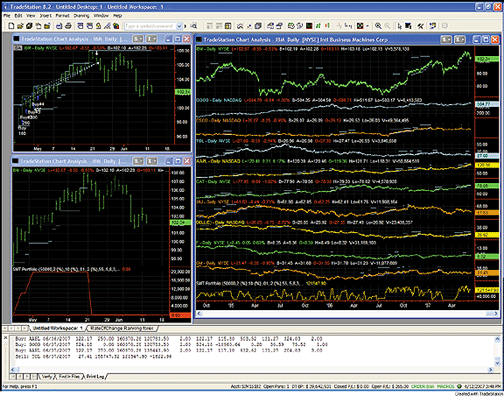The height and width of the screenshot is (396, 504).
Task: Open the I dropdown on bottom-left chart
Action: tap(151, 161)
